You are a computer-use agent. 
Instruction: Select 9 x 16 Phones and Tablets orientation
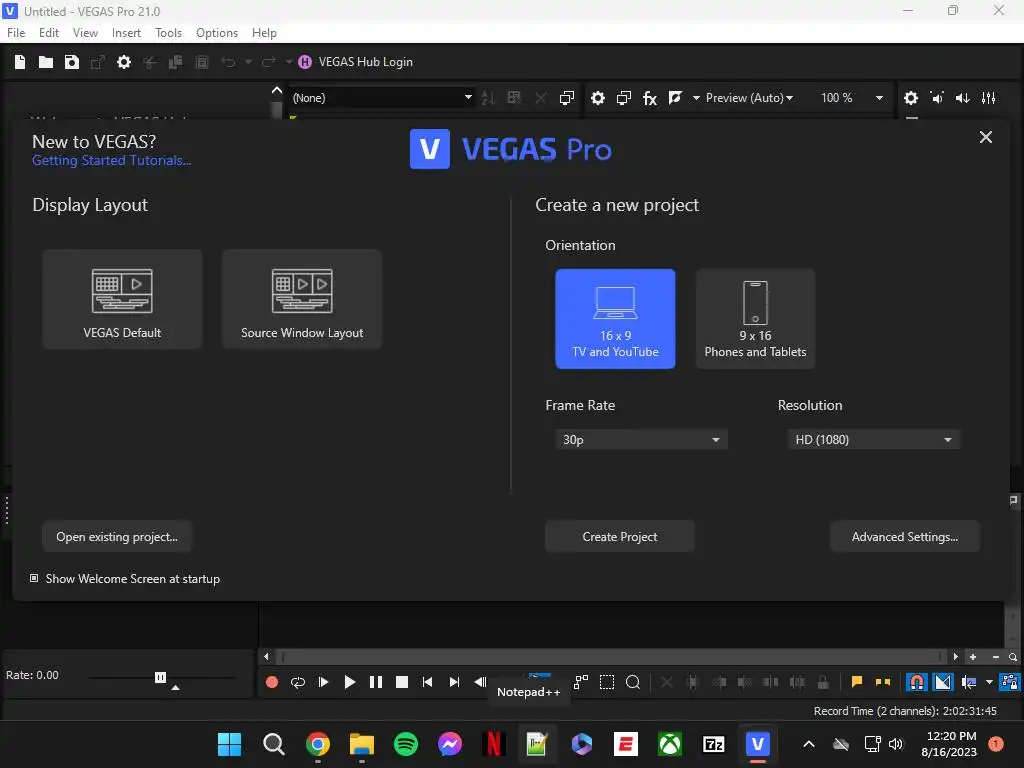pyautogui.click(x=755, y=319)
